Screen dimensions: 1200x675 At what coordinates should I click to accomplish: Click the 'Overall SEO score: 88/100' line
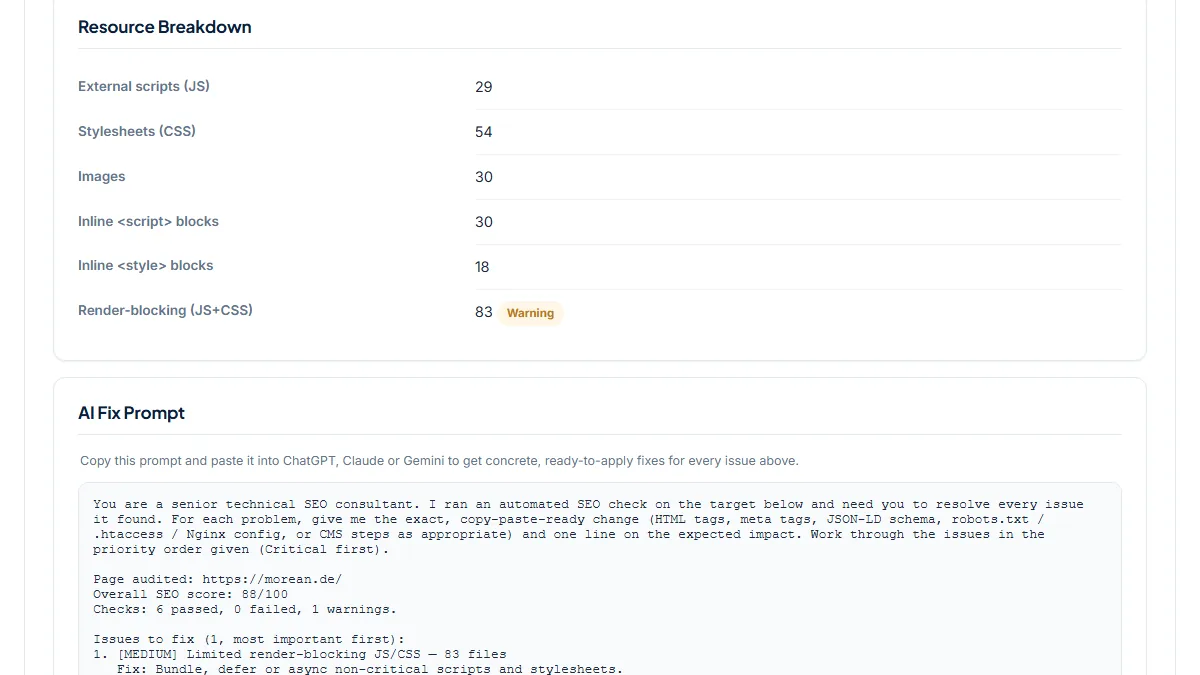coord(190,594)
